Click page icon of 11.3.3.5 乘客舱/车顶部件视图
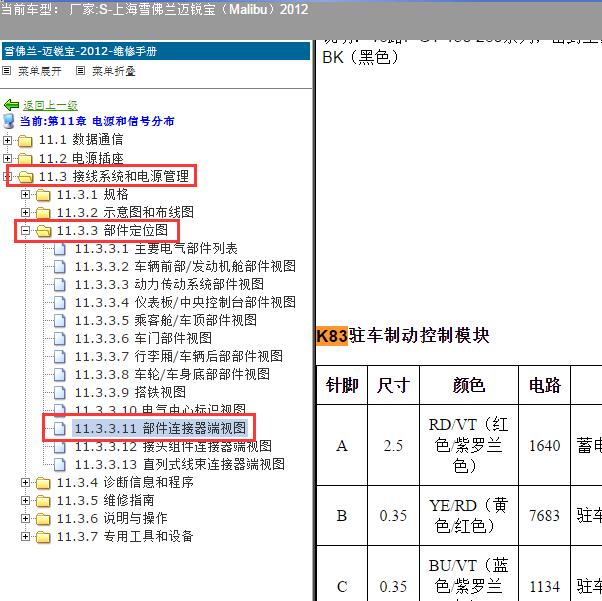The image size is (602, 601). [60, 321]
